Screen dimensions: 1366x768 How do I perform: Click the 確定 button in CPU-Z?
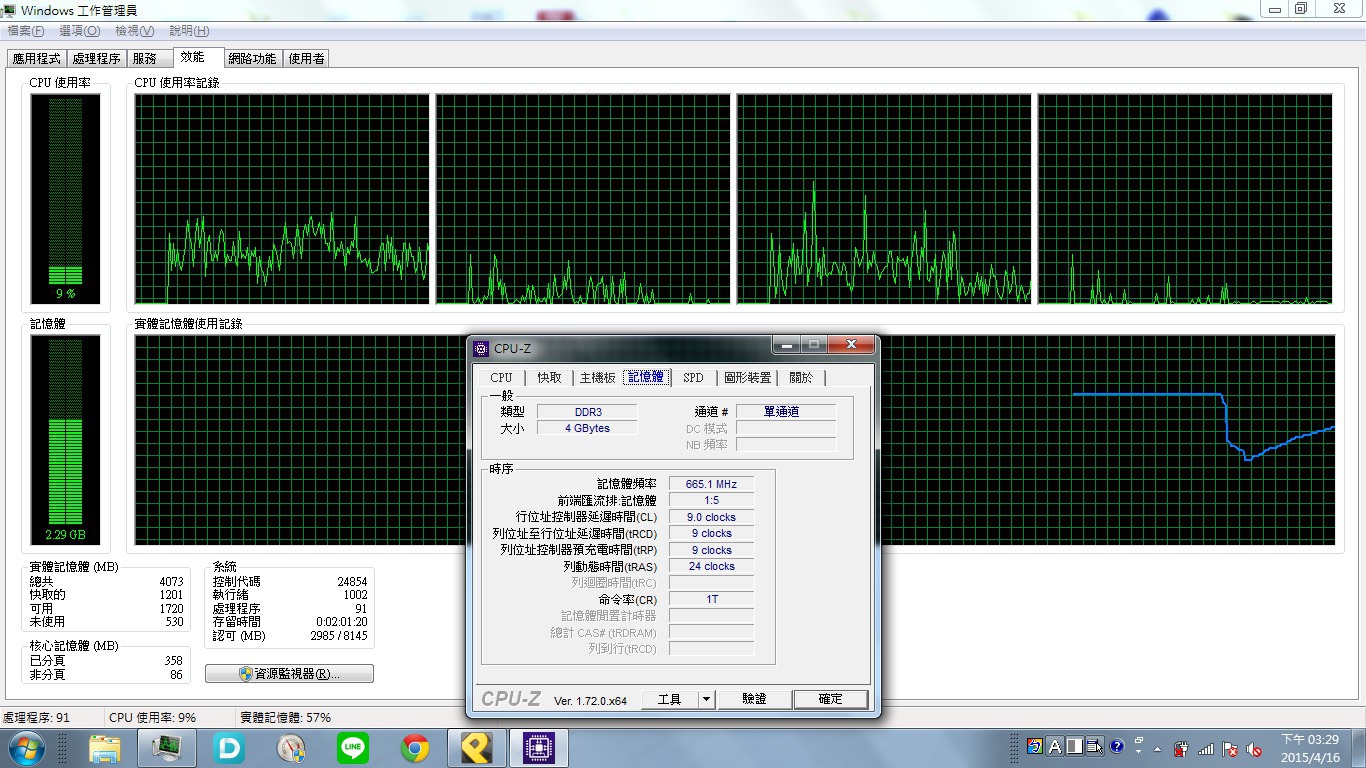(x=831, y=699)
